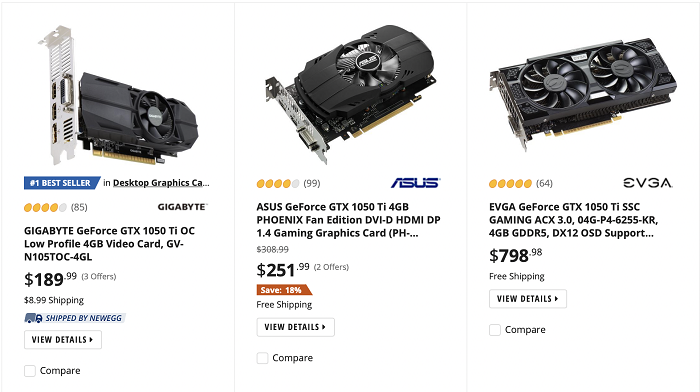Click the GIGABYTE brand logo
The height and width of the screenshot is (392, 700).
(x=183, y=207)
